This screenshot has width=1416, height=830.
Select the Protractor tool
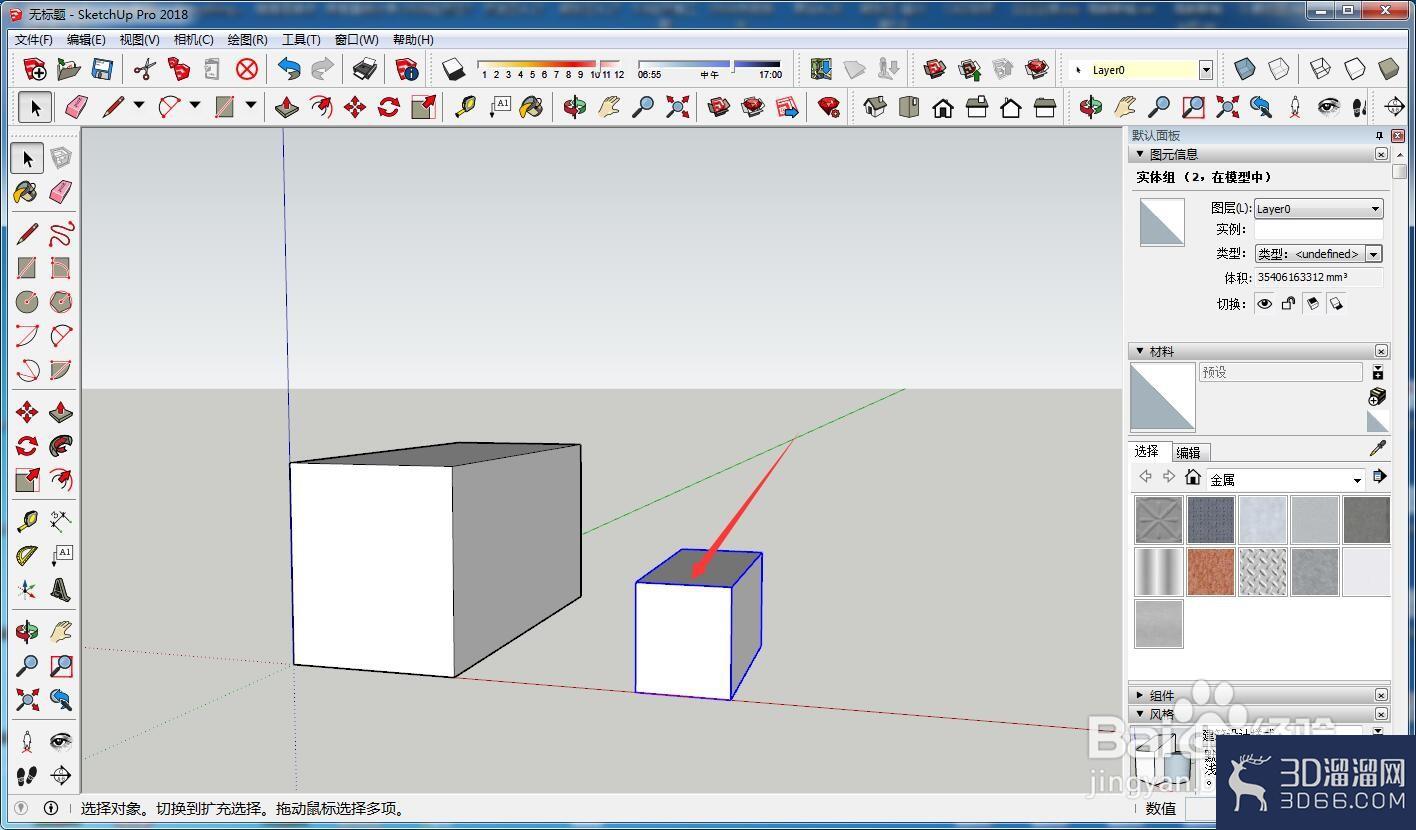[x=27, y=555]
